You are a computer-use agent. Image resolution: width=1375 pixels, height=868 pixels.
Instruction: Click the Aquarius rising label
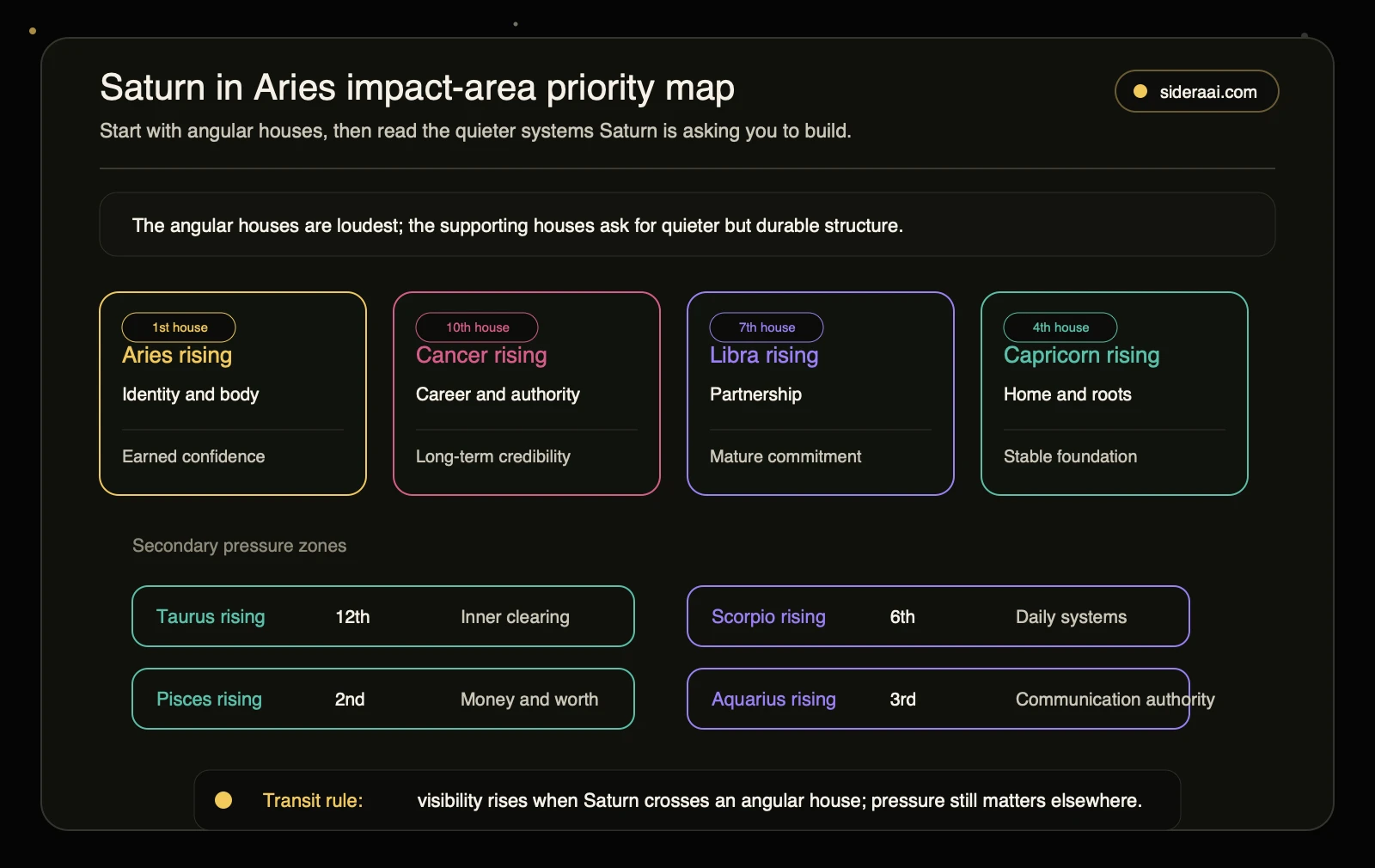point(773,700)
